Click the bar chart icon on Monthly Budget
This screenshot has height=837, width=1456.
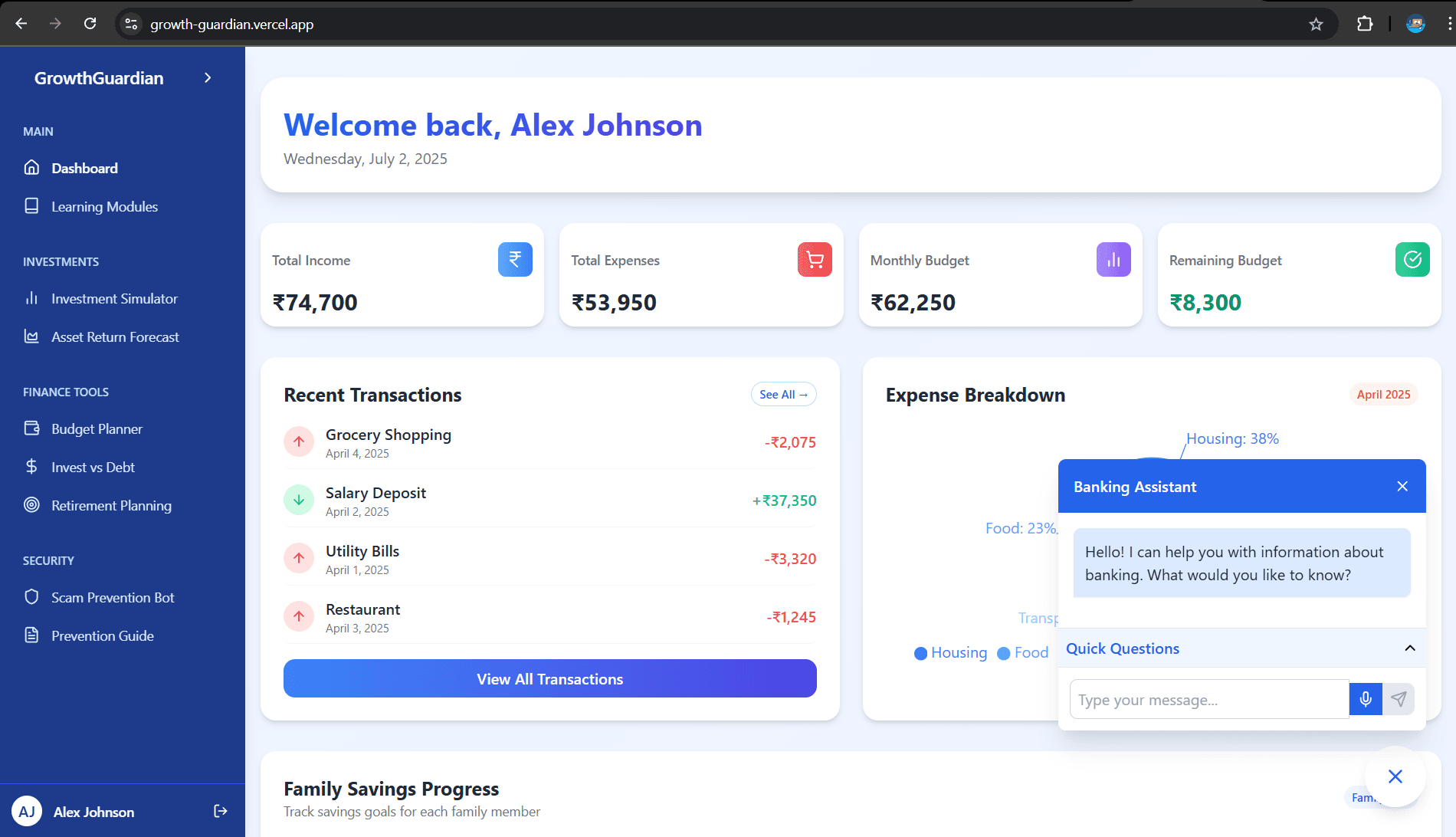(x=1113, y=259)
